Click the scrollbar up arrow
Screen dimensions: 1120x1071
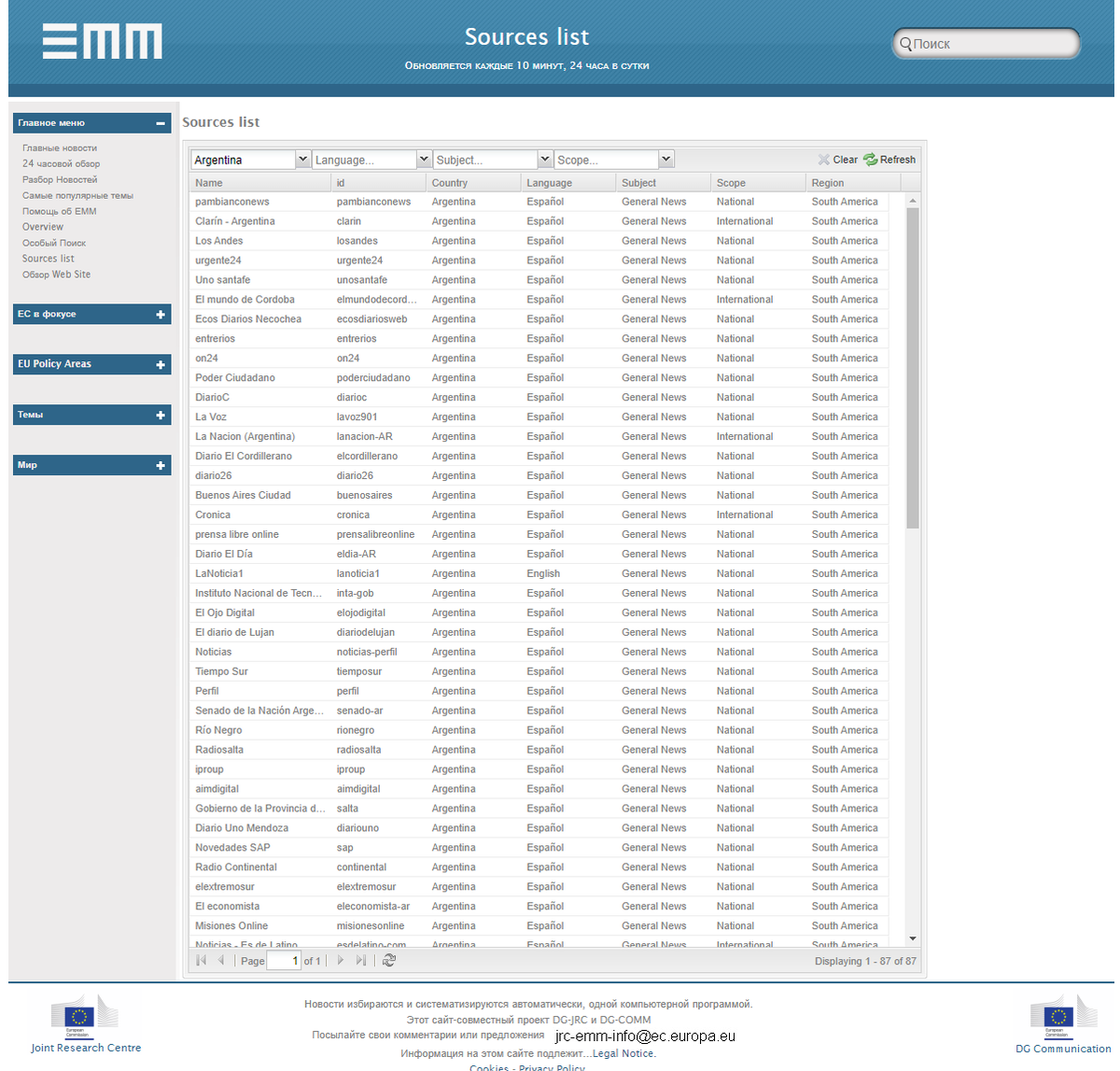tap(913, 201)
